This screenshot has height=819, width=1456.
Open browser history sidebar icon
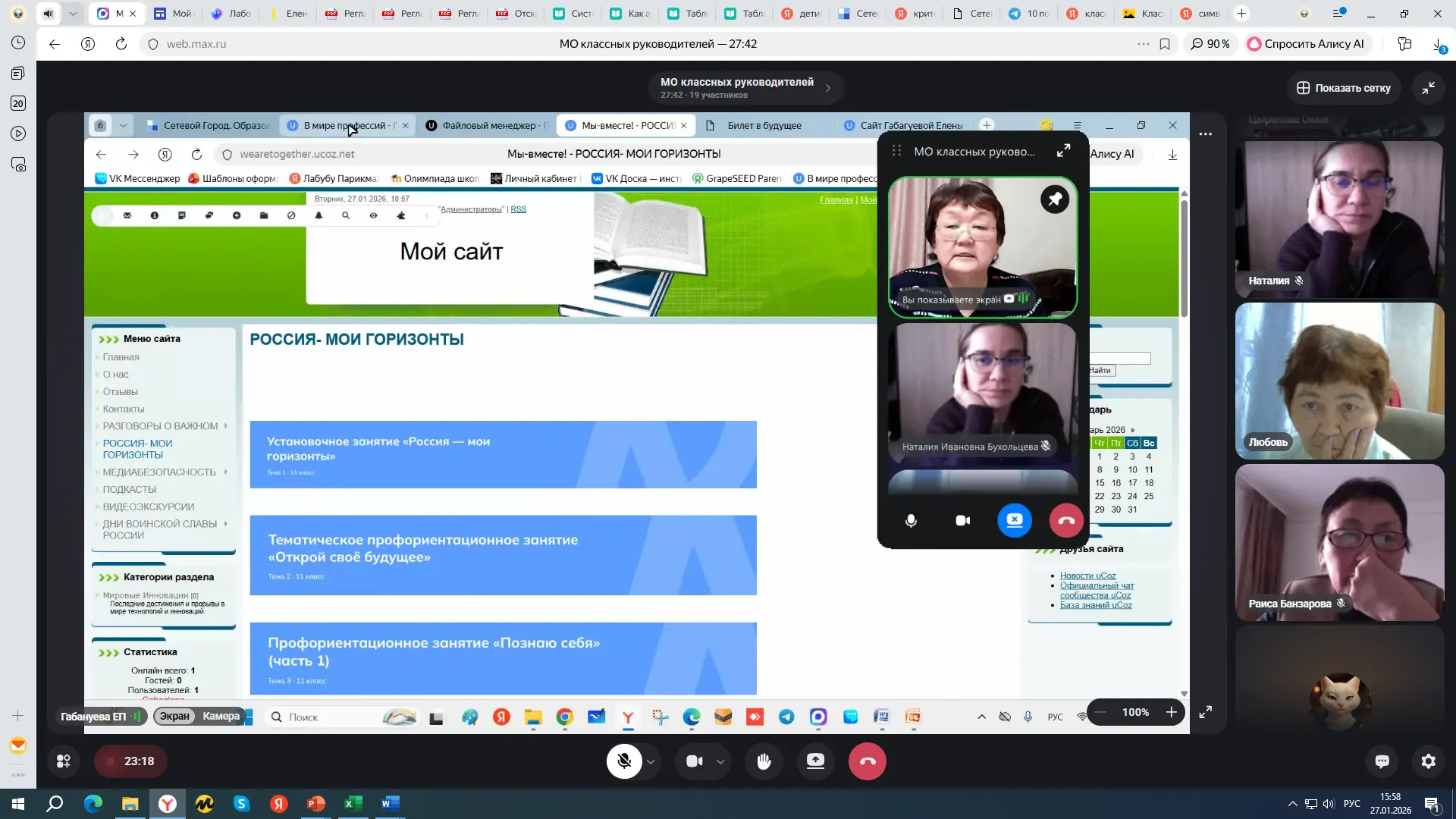point(18,43)
